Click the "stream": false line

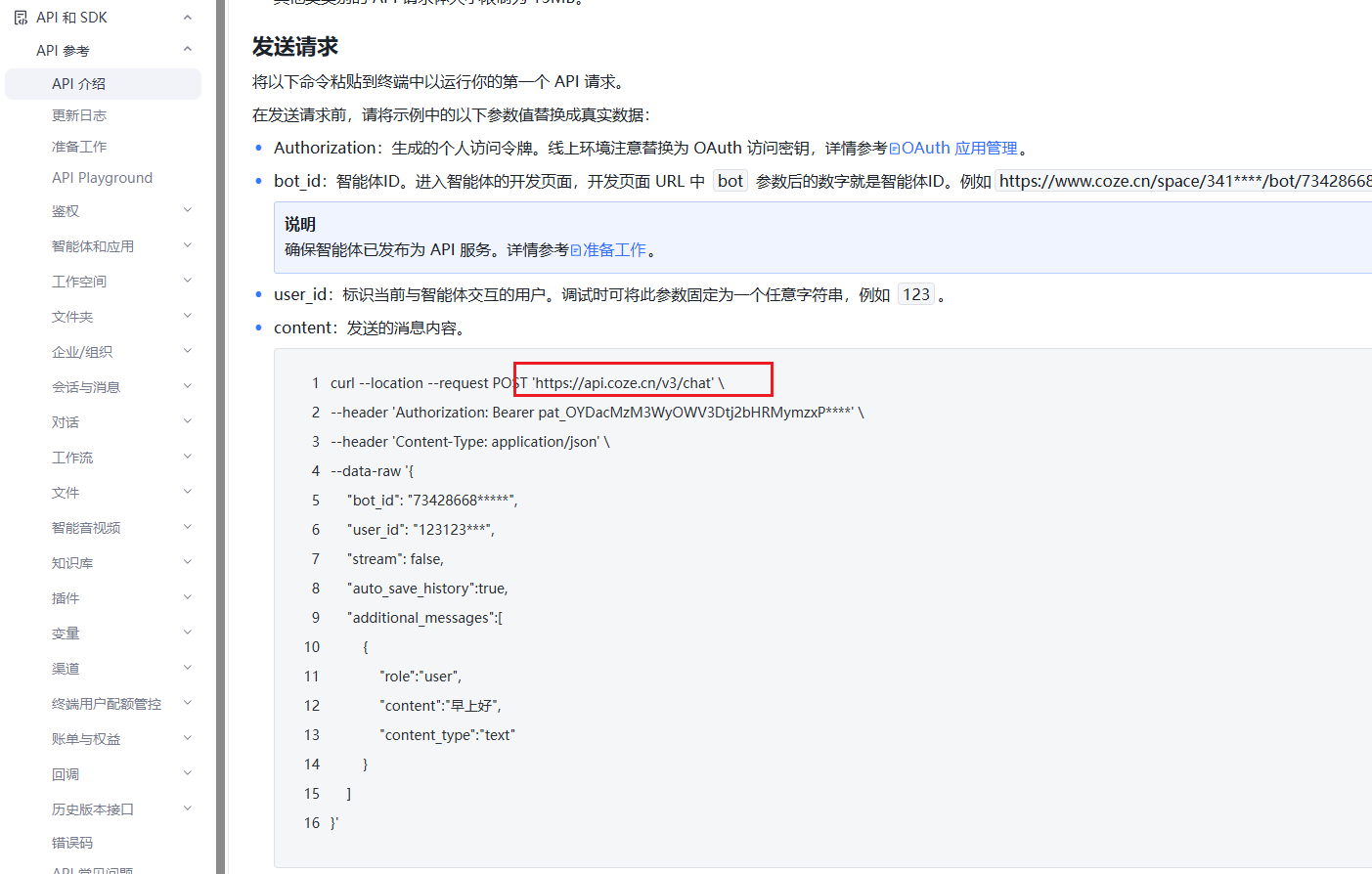395,559
